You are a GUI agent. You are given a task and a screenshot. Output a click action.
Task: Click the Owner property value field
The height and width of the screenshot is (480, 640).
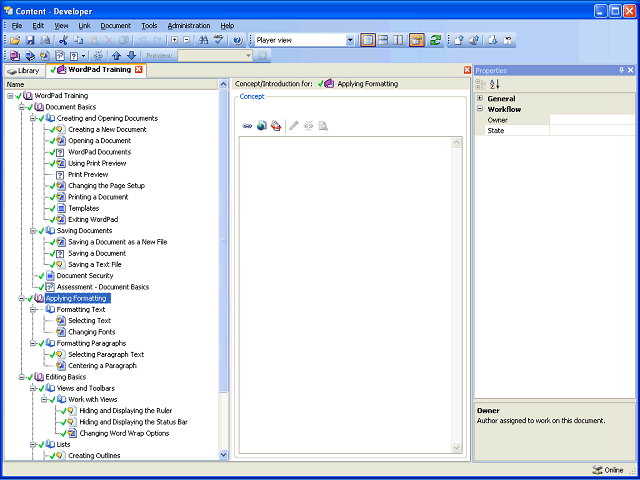[x=592, y=120]
